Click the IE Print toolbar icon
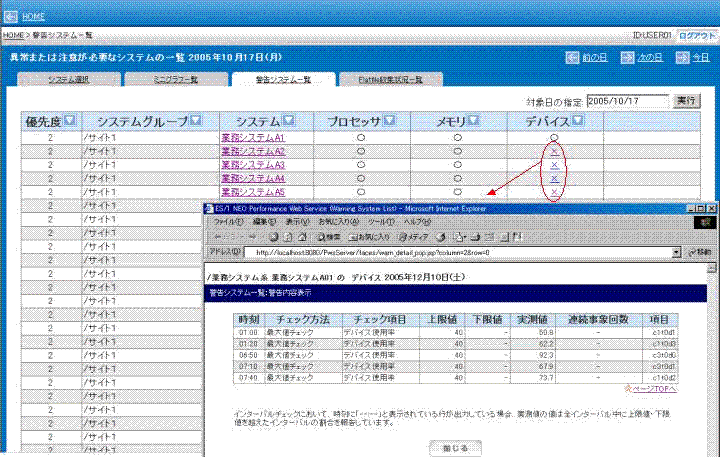The width and height of the screenshot is (720, 457). tap(475, 237)
